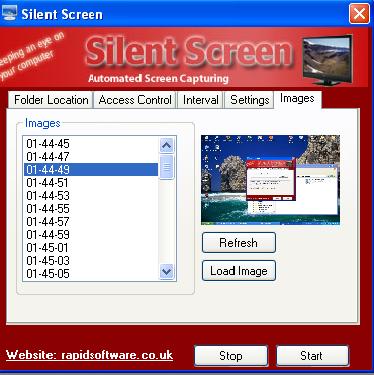Refresh the images list

pos(239,243)
